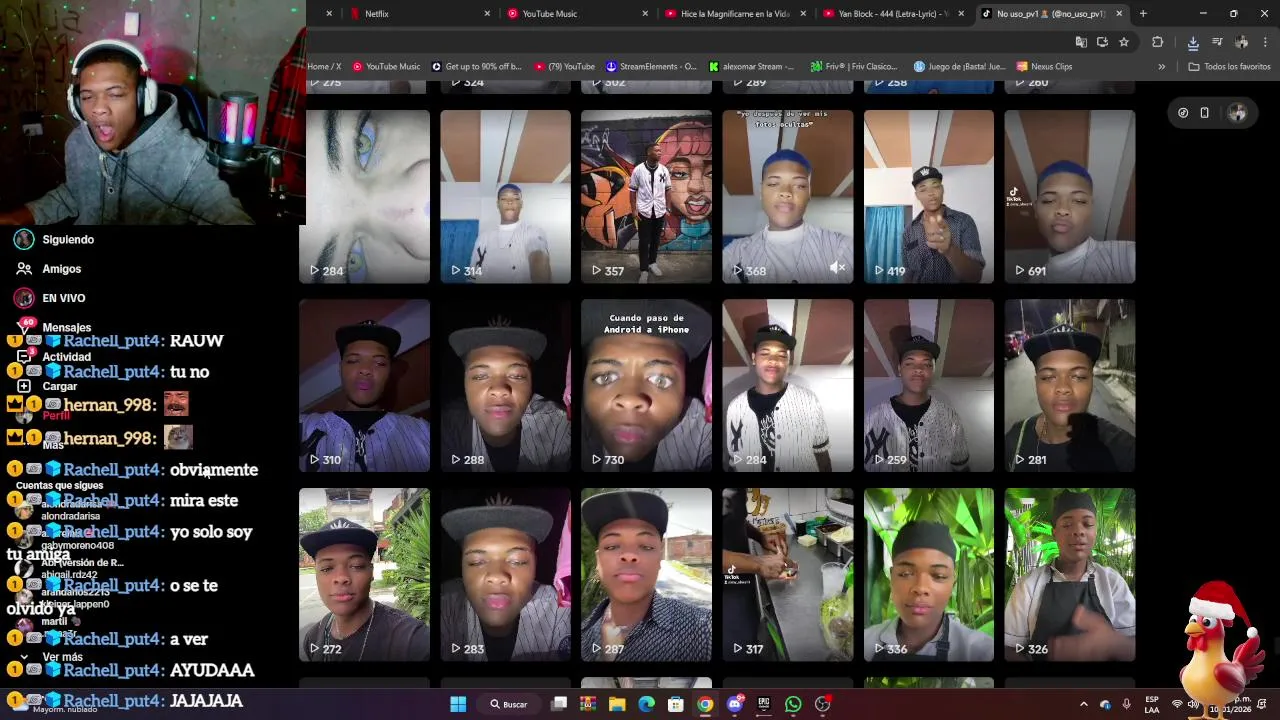Screen dimensions: 1280x720
Task: Open the video with 326 plays
Action: pyautogui.click(x=1070, y=575)
